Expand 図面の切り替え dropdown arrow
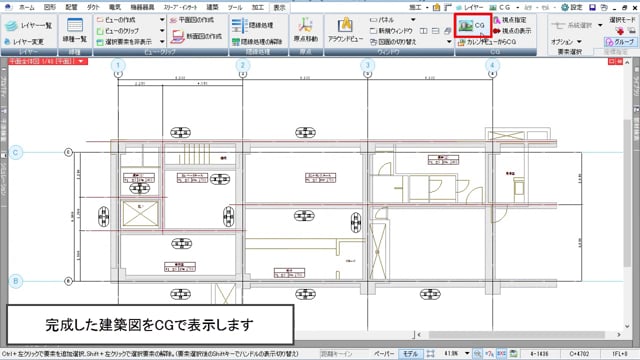The image size is (640, 360). (449, 42)
